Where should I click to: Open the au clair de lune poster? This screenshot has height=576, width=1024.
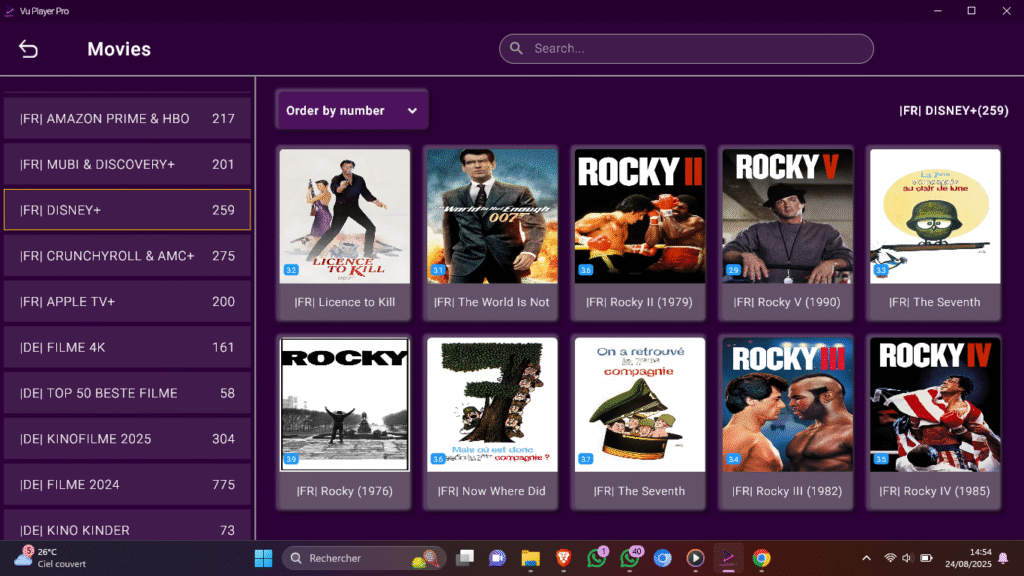point(935,216)
